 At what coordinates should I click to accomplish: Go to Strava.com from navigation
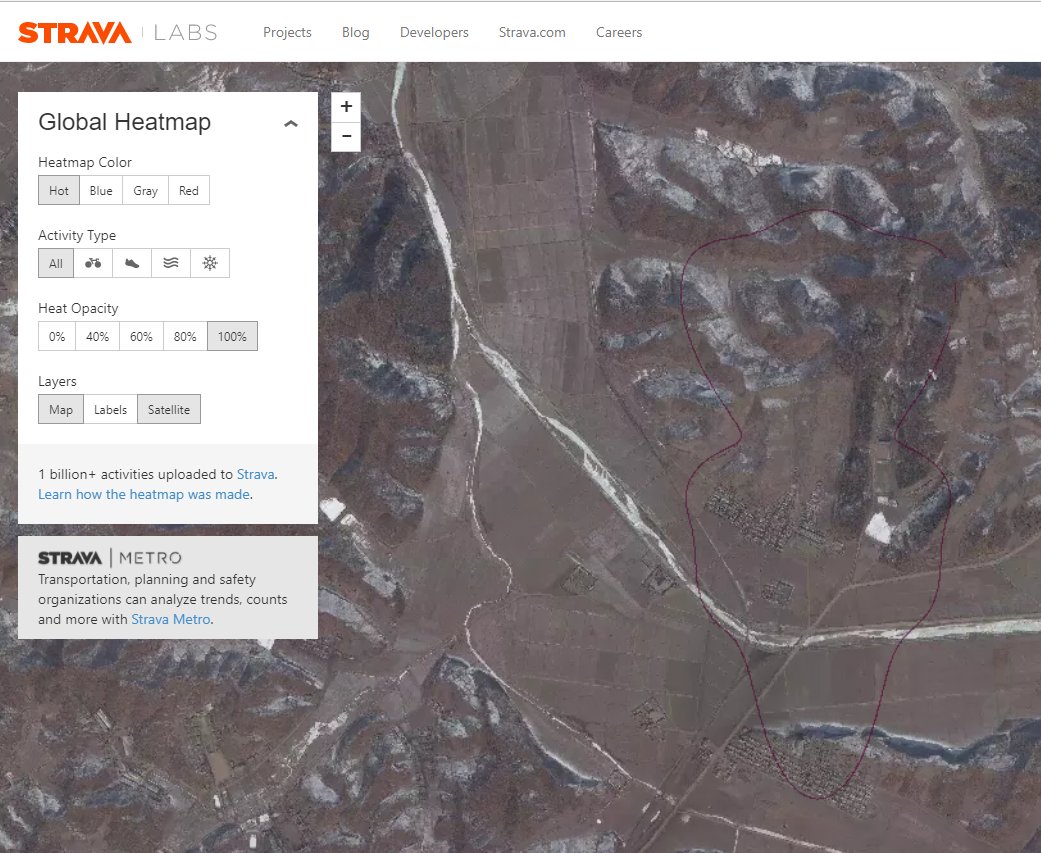[532, 33]
